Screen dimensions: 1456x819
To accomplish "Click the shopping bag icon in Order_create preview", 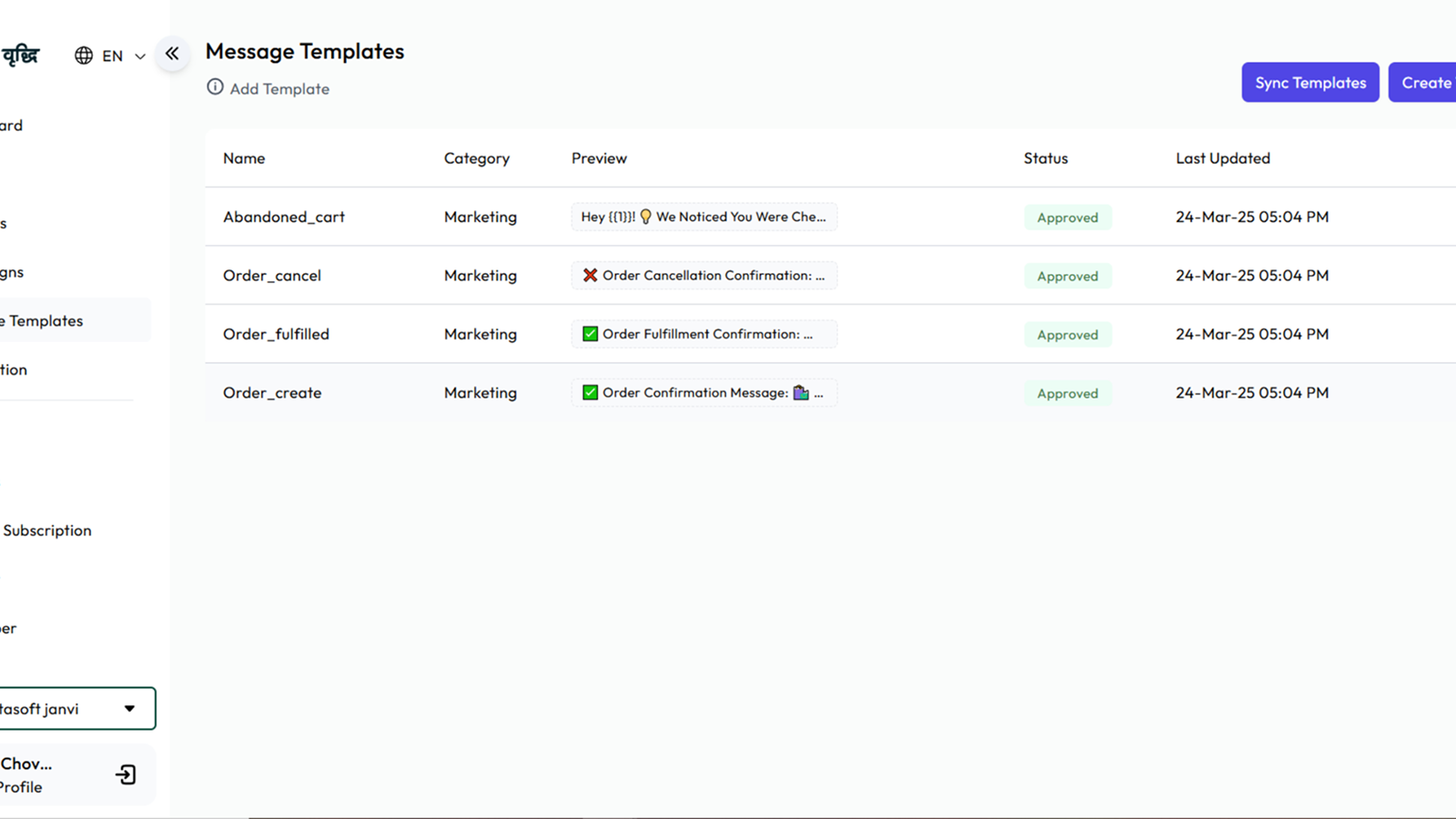I will tap(801, 393).
